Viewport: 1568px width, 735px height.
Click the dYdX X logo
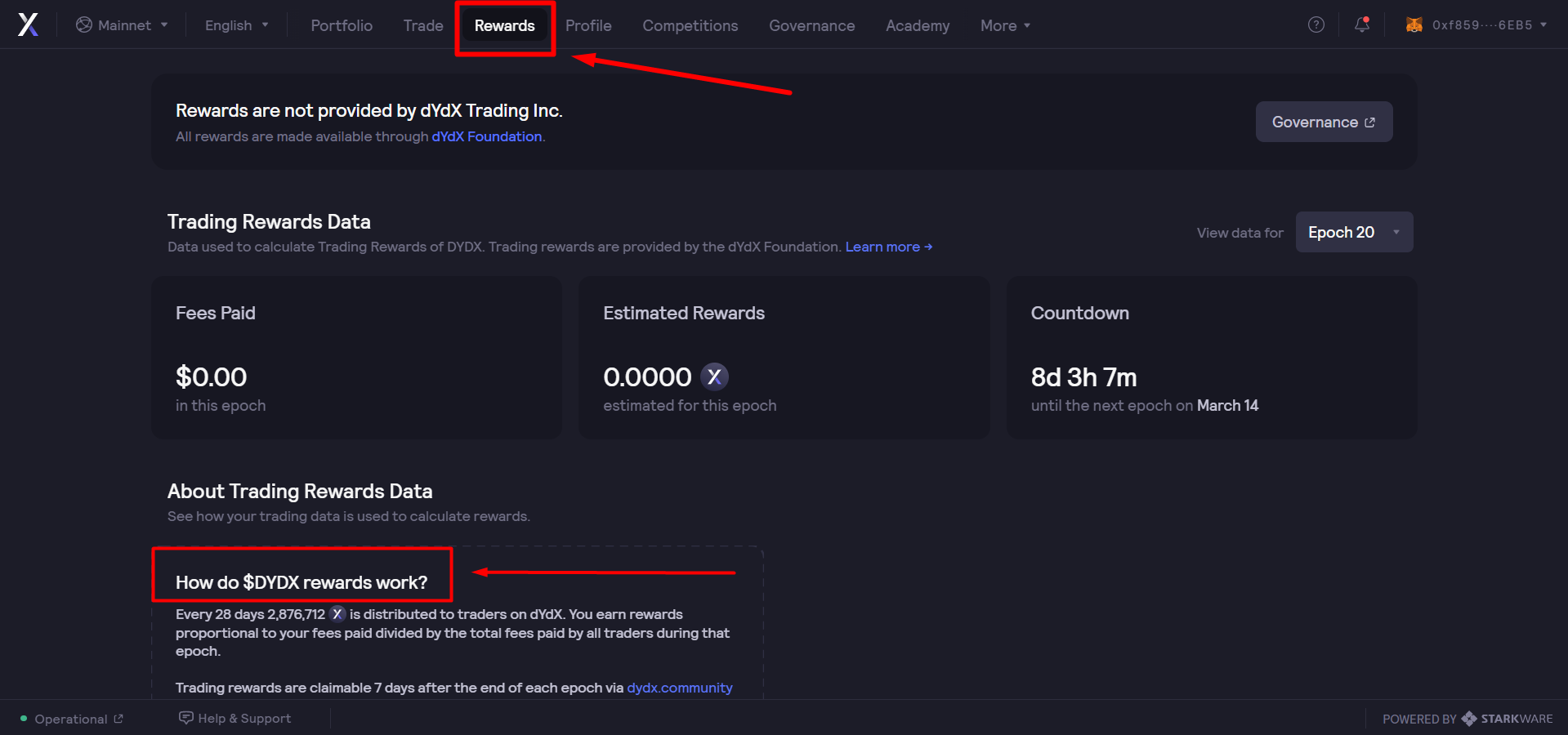tap(28, 24)
